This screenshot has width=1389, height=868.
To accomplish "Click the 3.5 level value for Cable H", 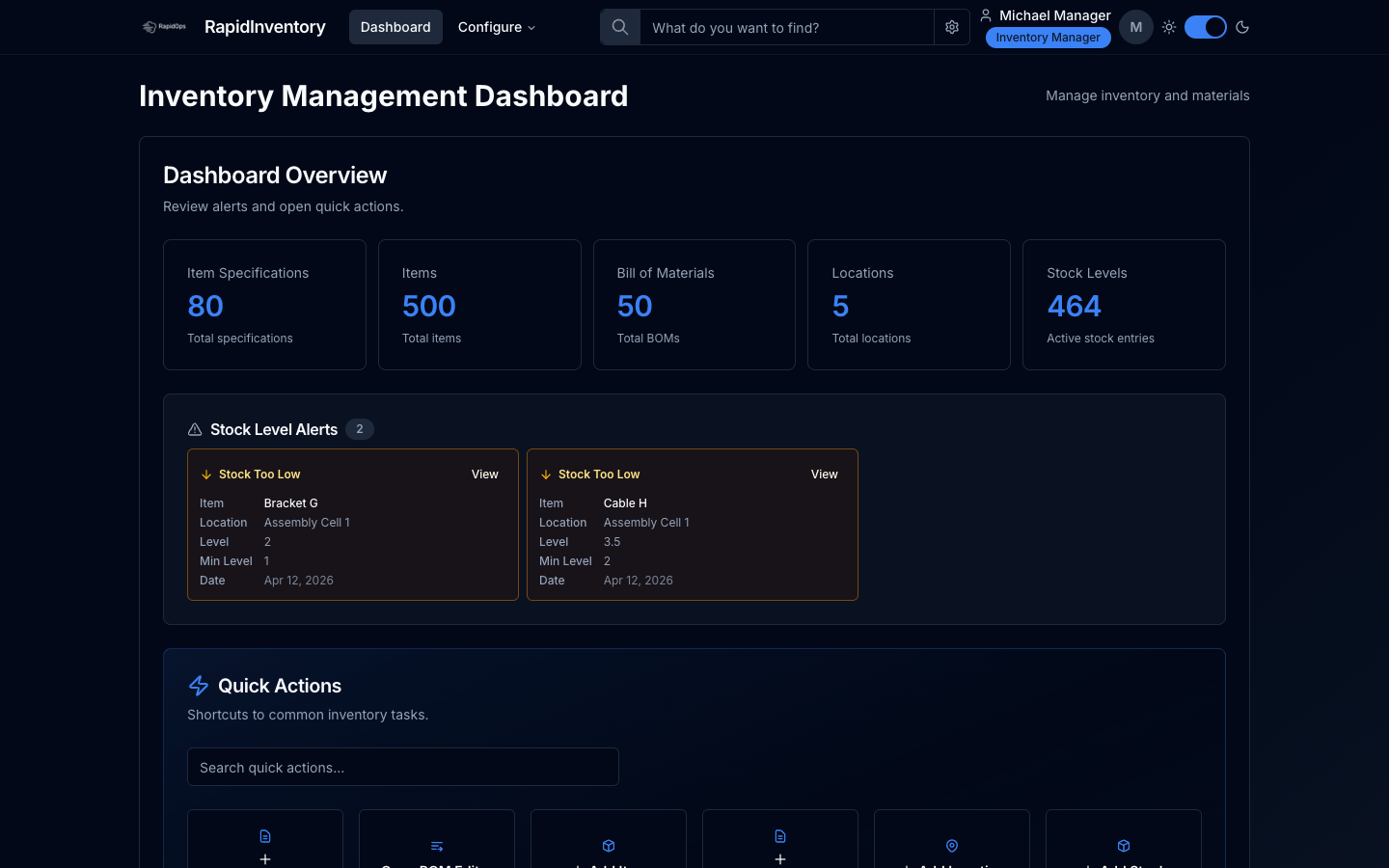I will pyautogui.click(x=613, y=542).
